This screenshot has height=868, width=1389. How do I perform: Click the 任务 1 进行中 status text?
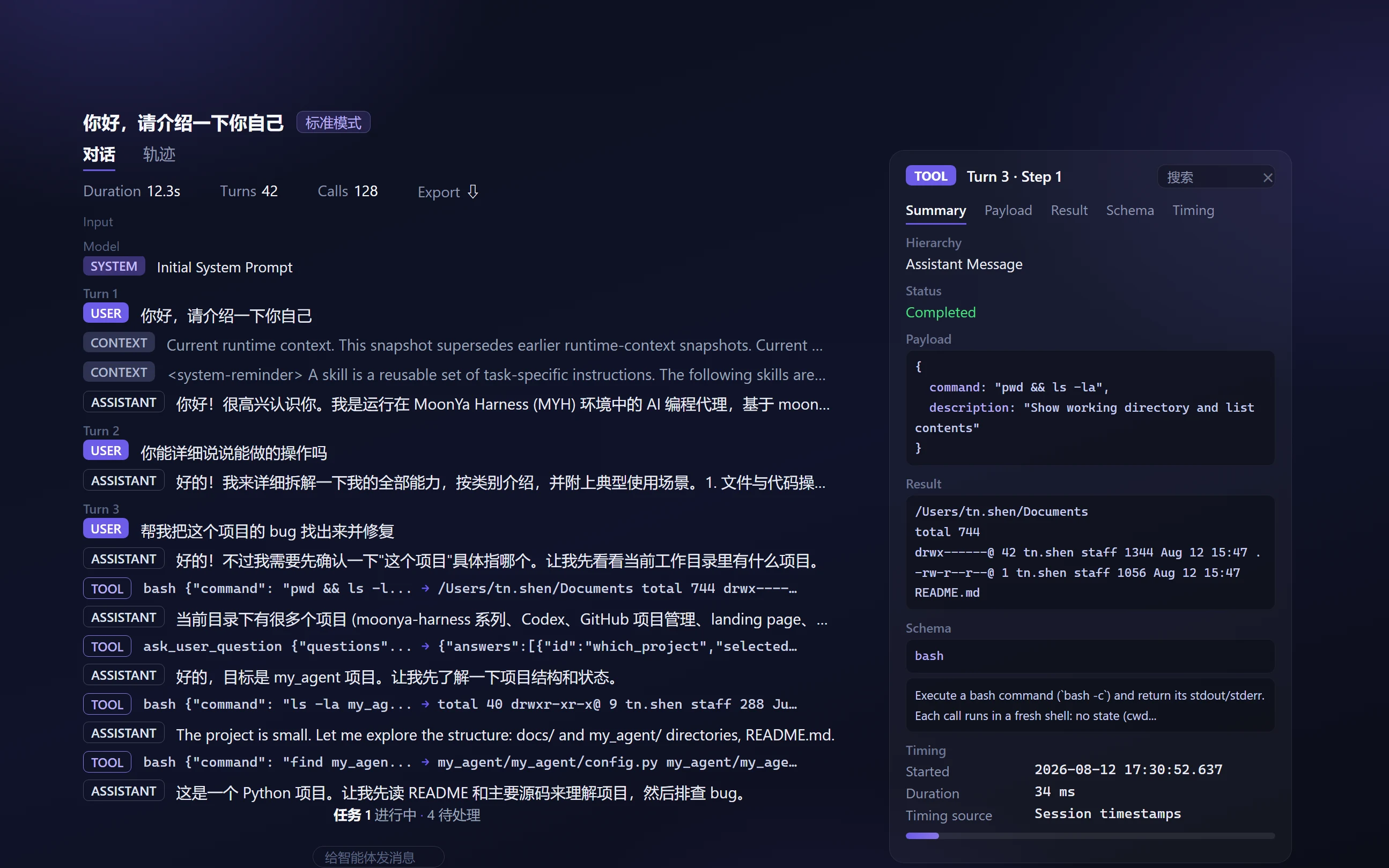(x=375, y=814)
